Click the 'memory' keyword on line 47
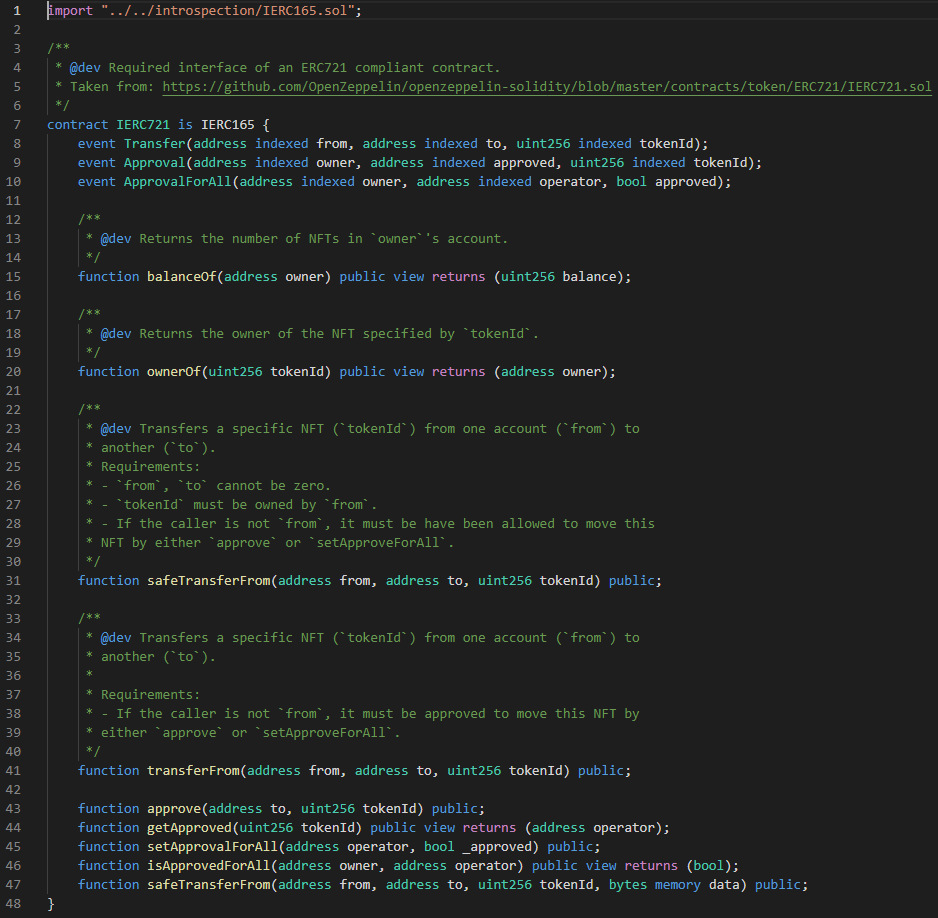 678,885
